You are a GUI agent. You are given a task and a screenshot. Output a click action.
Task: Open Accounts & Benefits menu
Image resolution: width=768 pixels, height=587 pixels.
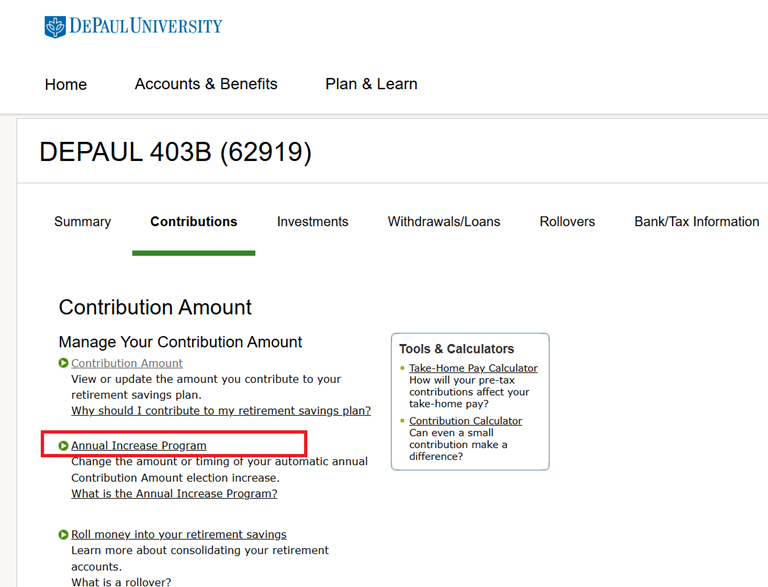tap(206, 84)
